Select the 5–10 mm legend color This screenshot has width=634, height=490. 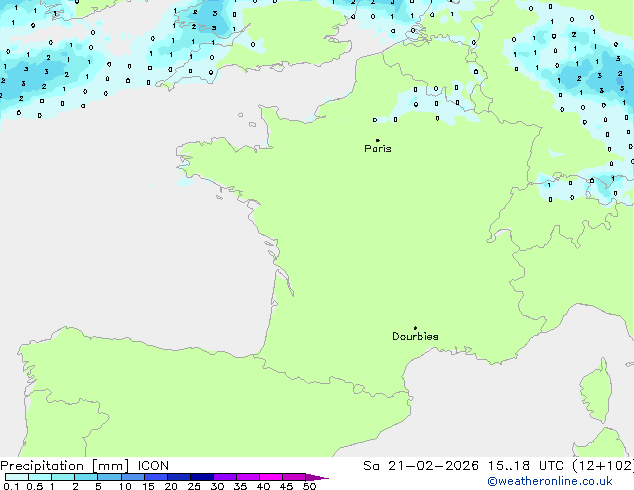pyautogui.click(x=109, y=477)
